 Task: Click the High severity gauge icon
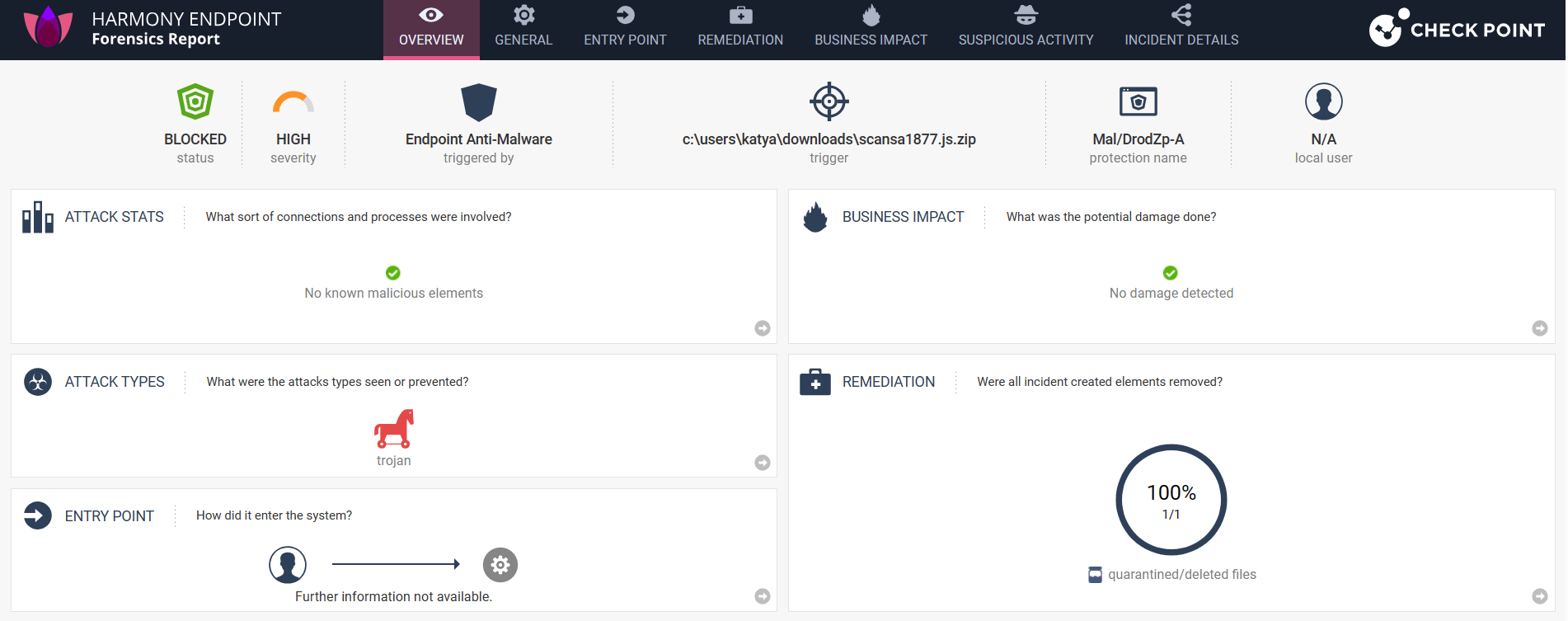point(293,101)
